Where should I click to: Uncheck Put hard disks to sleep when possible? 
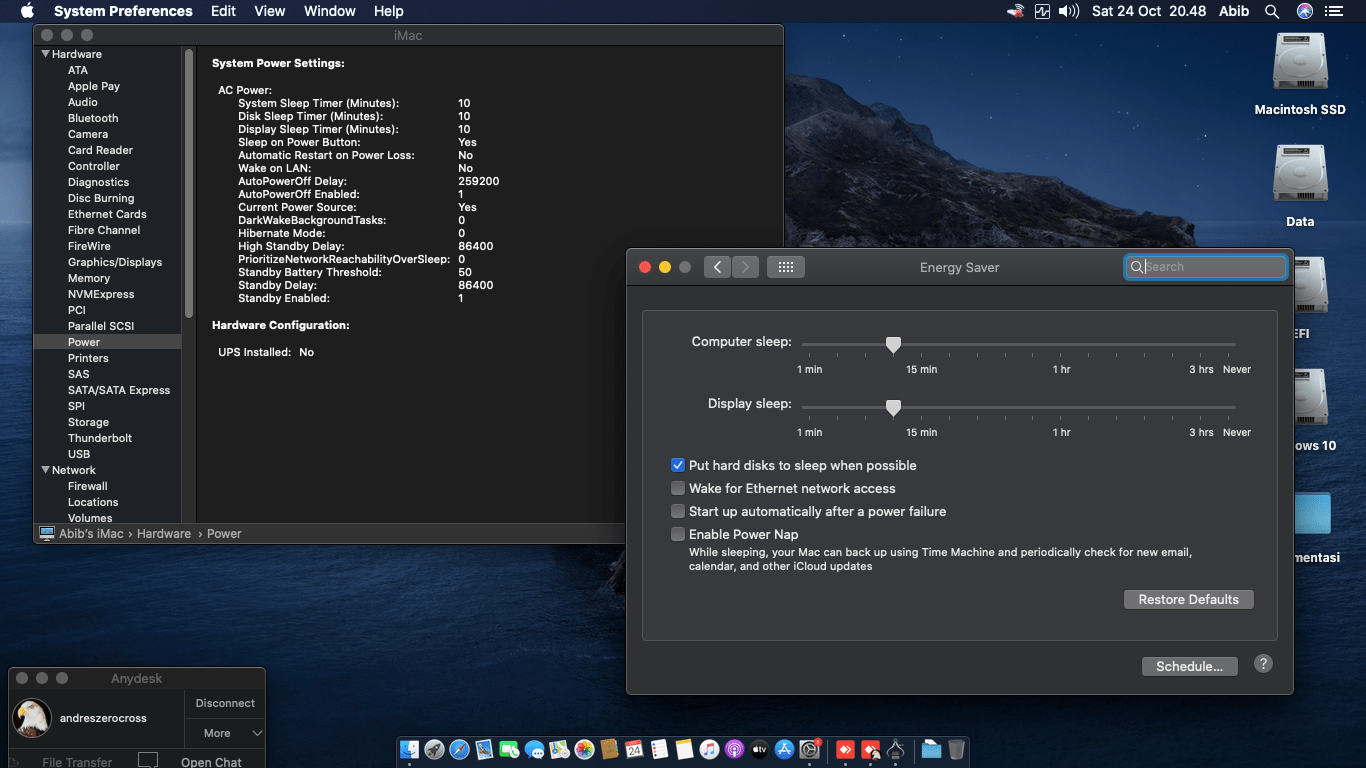pos(678,465)
